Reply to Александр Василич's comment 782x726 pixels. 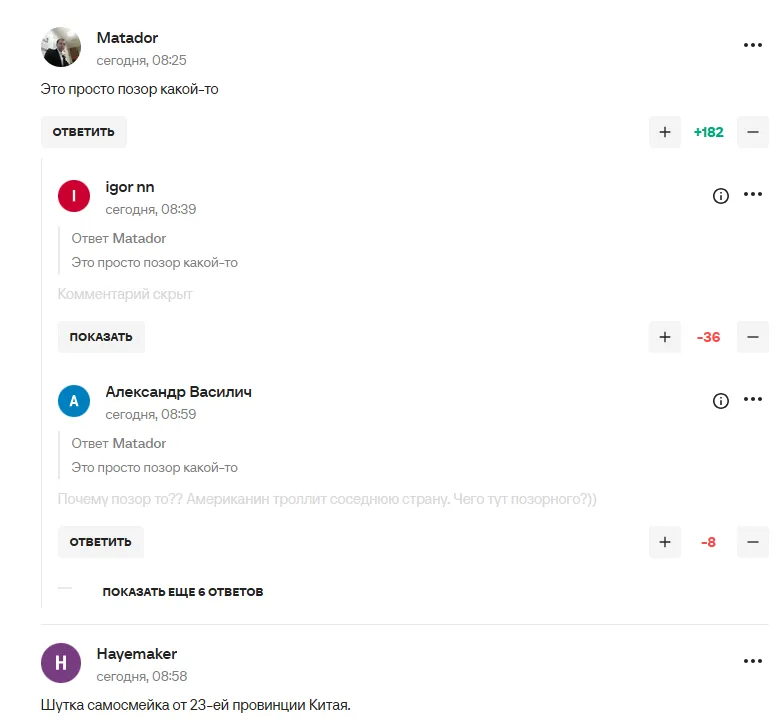(x=100, y=542)
